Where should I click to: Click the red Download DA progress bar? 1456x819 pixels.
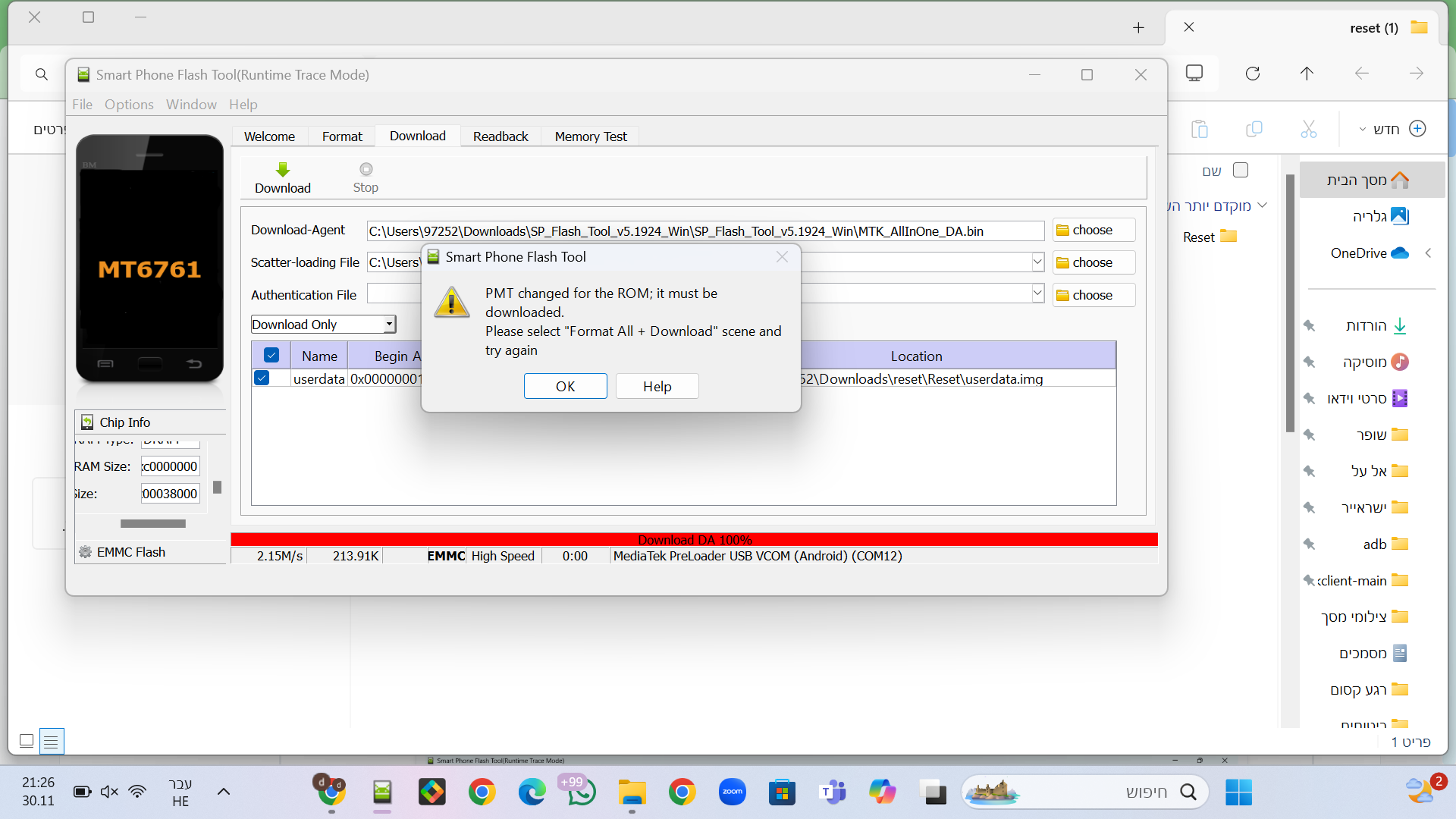pyautogui.click(x=694, y=539)
